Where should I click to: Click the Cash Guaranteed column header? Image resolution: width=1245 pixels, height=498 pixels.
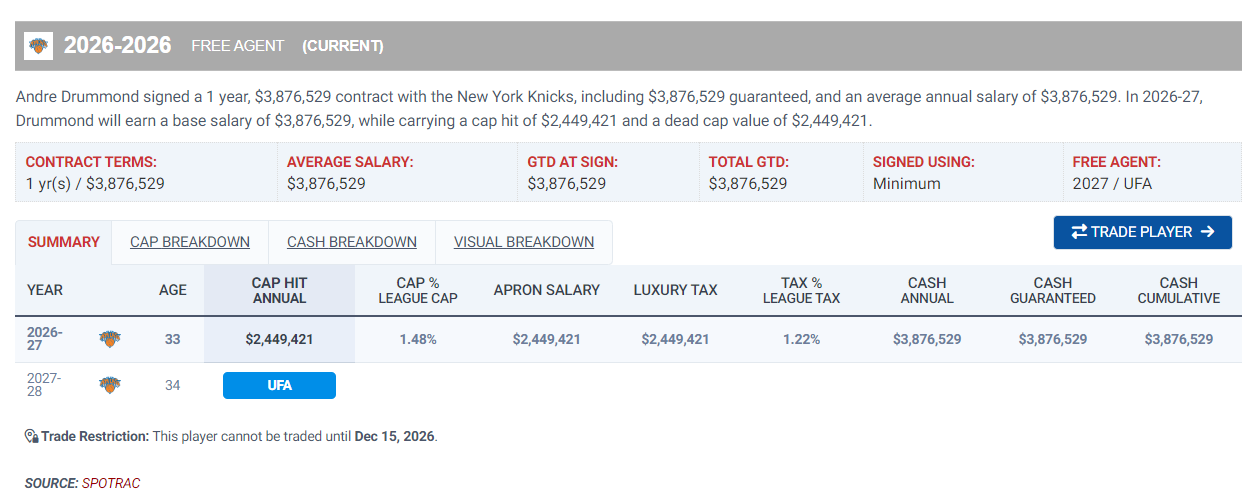(x=1053, y=291)
